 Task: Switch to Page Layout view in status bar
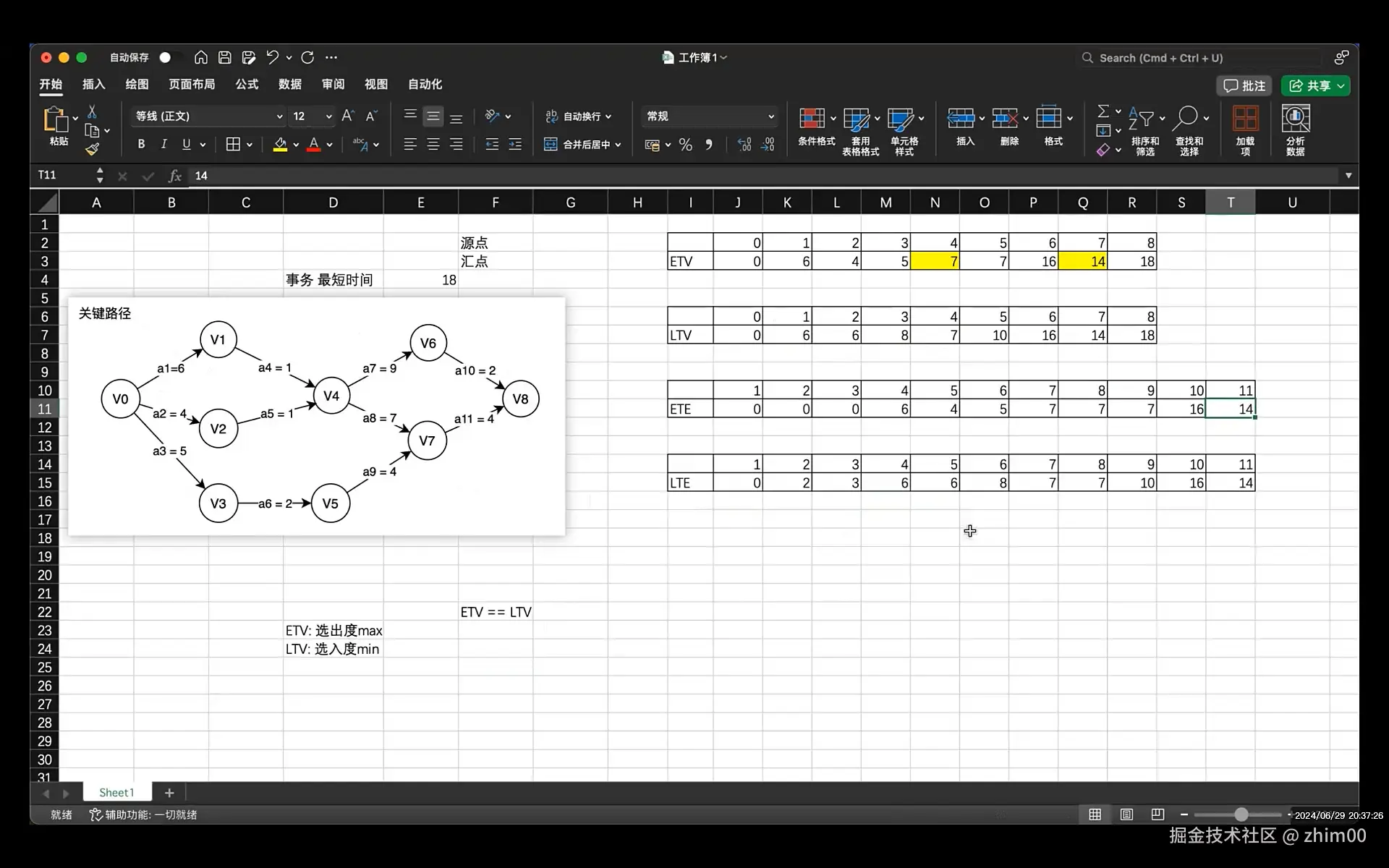click(x=1126, y=814)
